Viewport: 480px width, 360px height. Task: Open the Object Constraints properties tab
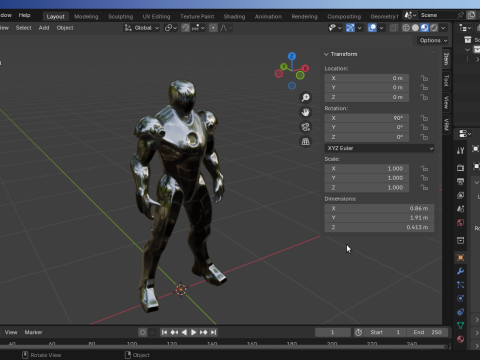click(x=460, y=312)
